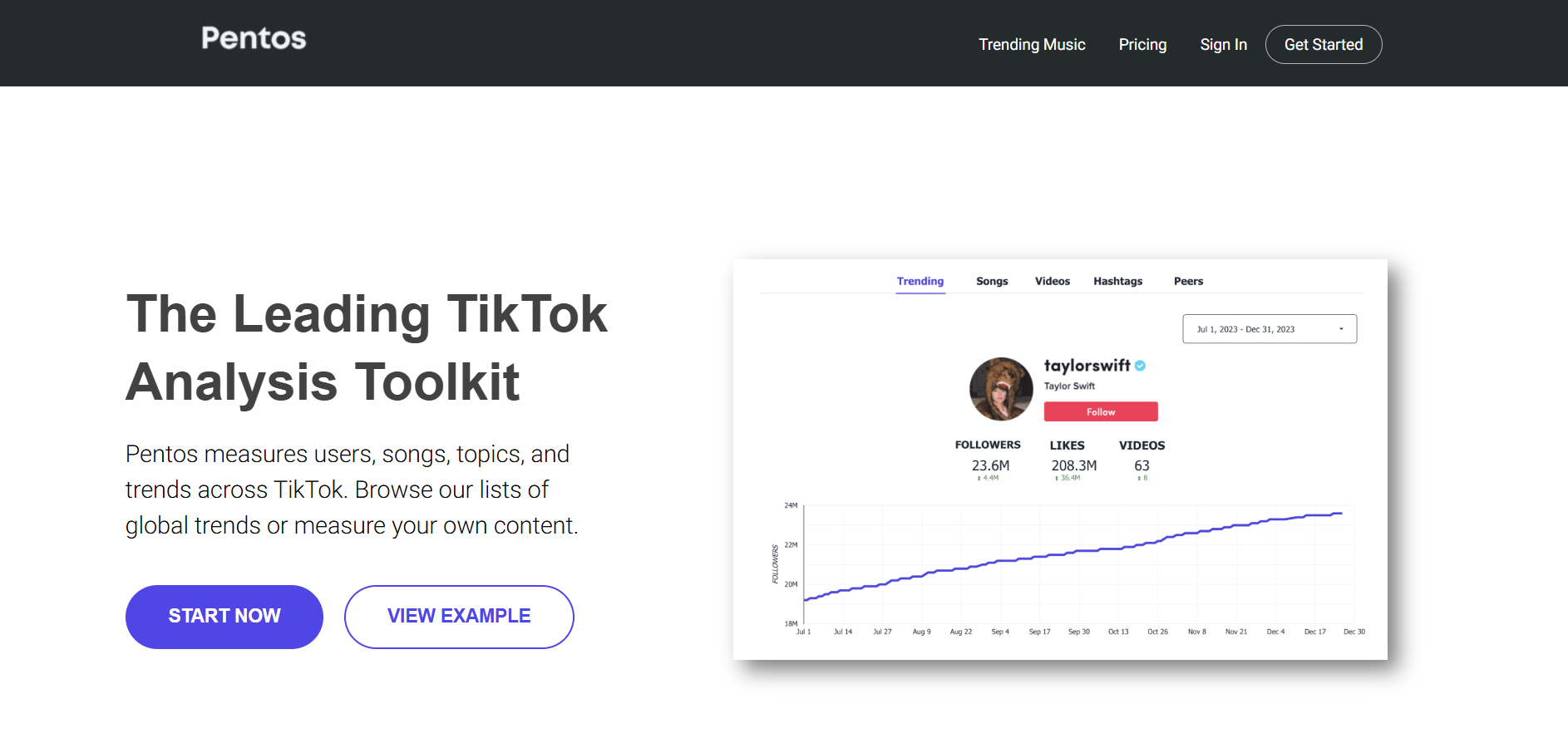This screenshot has width=1568, height=738.
Task: Click the VIEW EXAMPLE button
Action: 459,617
